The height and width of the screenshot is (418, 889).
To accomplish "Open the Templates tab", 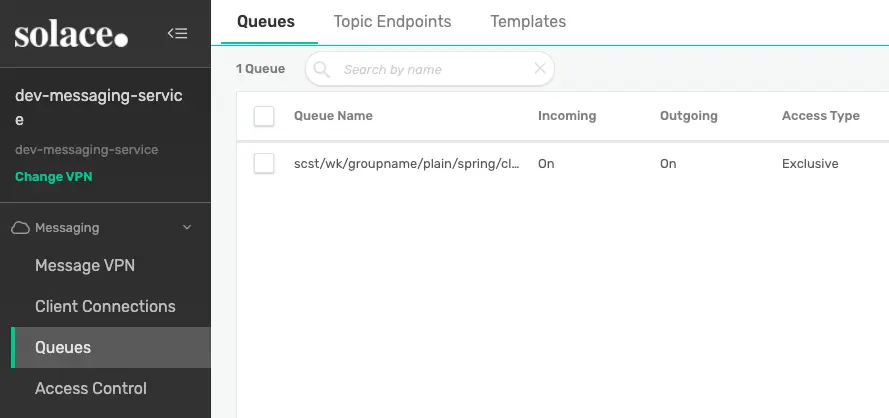I will click(528, 21).
